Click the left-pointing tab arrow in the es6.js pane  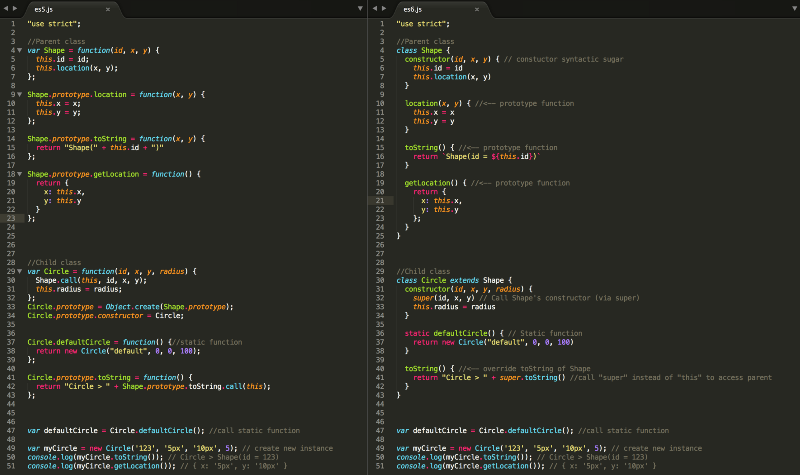[x=374, y=8]
